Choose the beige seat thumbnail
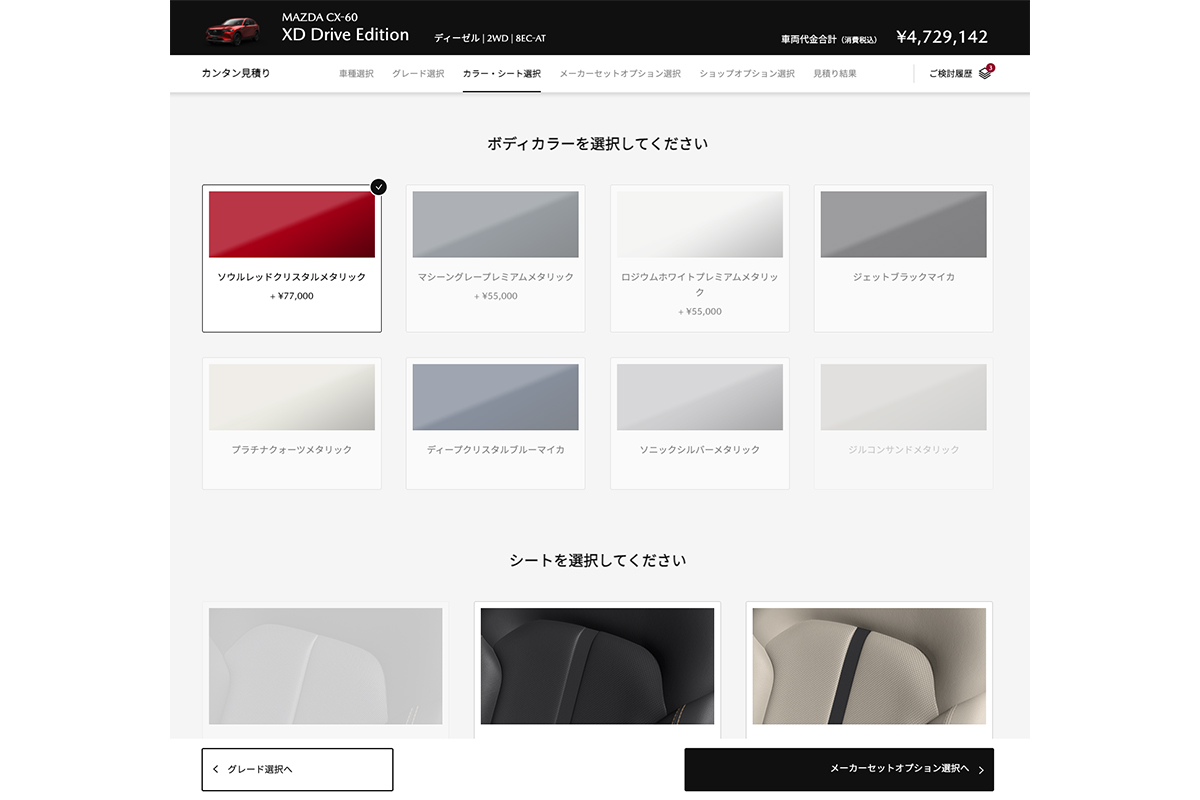Image resolution: width=1200 pixels, height=800 pixels. 869,666
